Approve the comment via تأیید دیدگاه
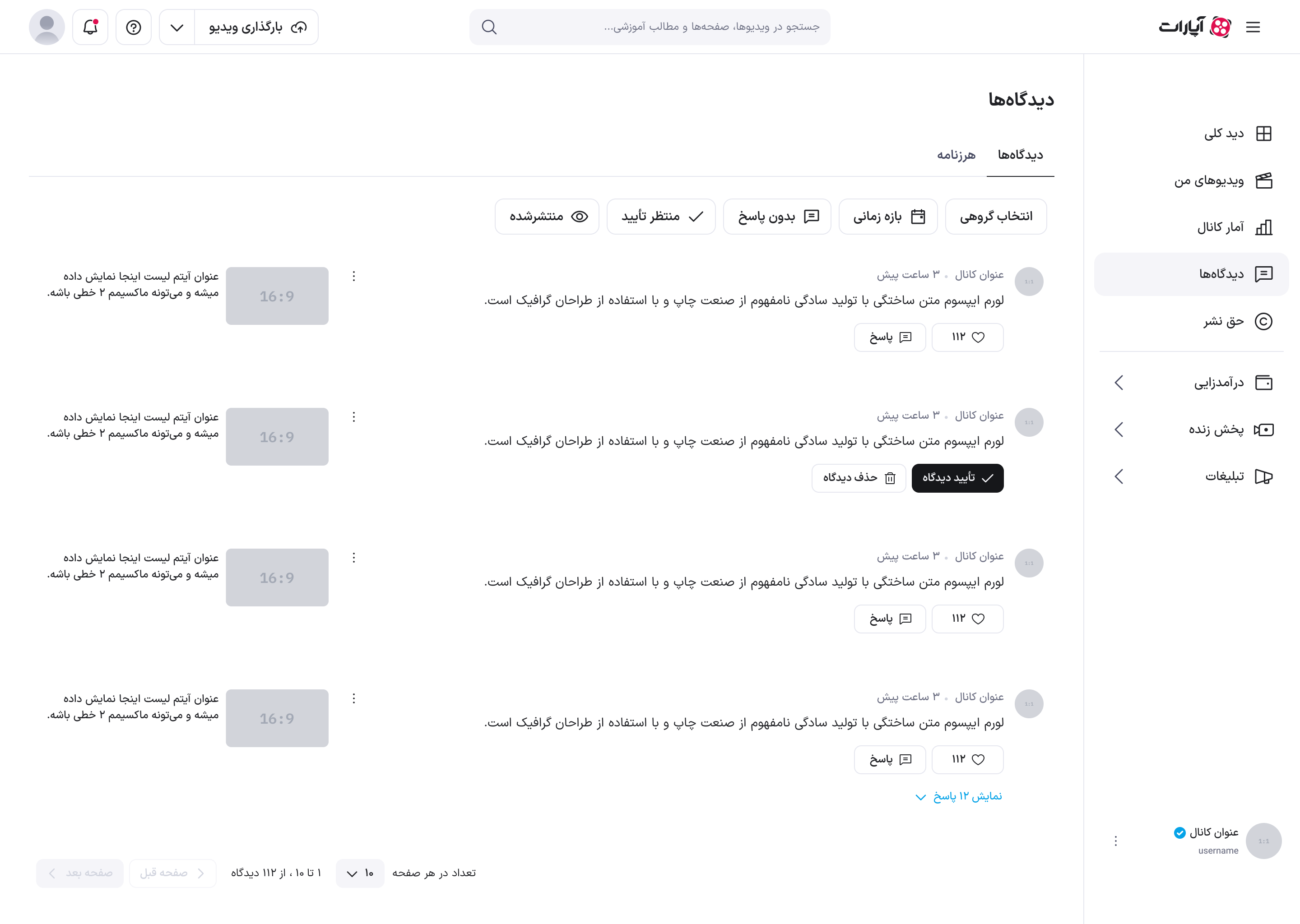 pos(957,478)
